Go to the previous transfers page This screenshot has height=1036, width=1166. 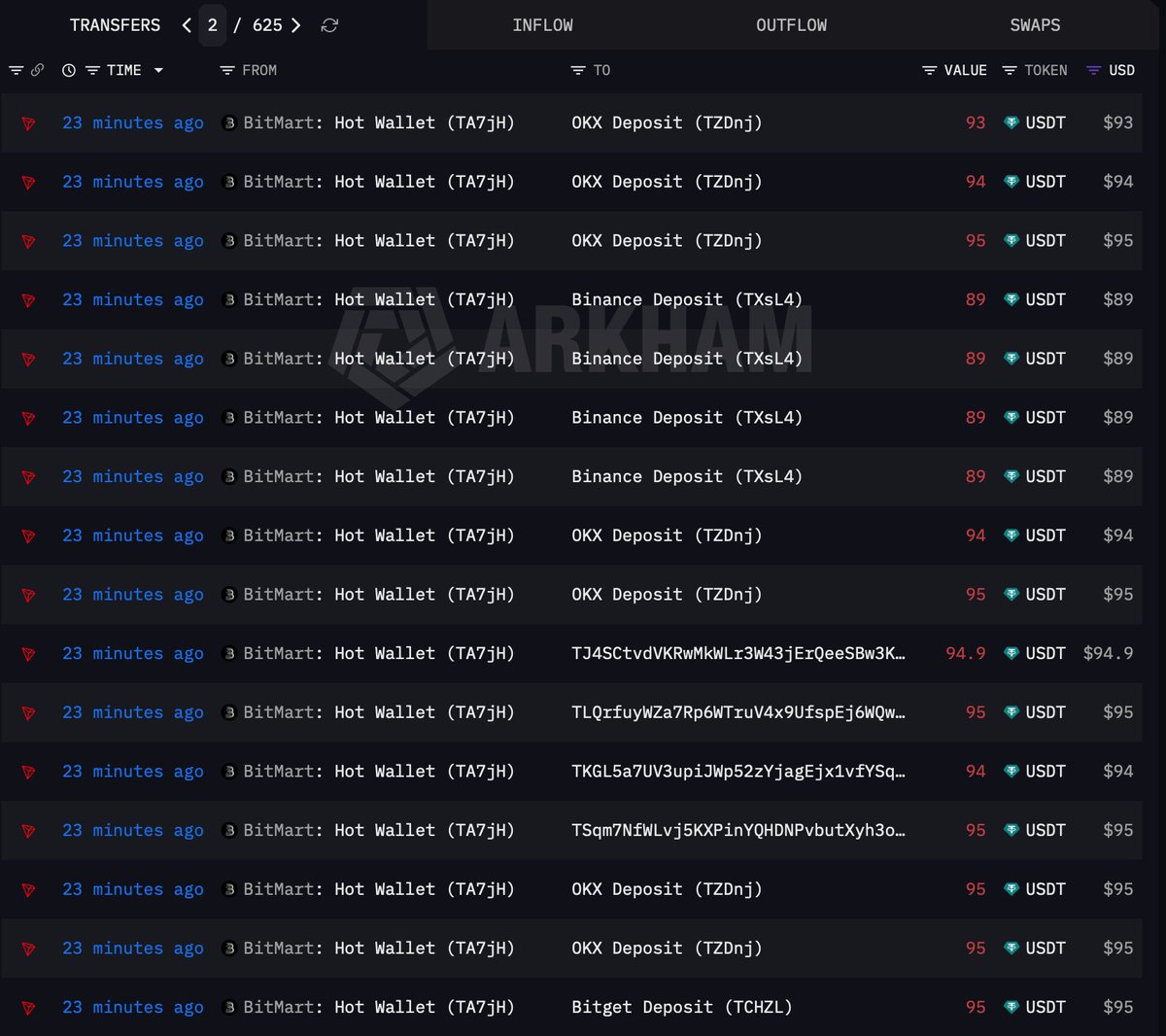[187, 25]
